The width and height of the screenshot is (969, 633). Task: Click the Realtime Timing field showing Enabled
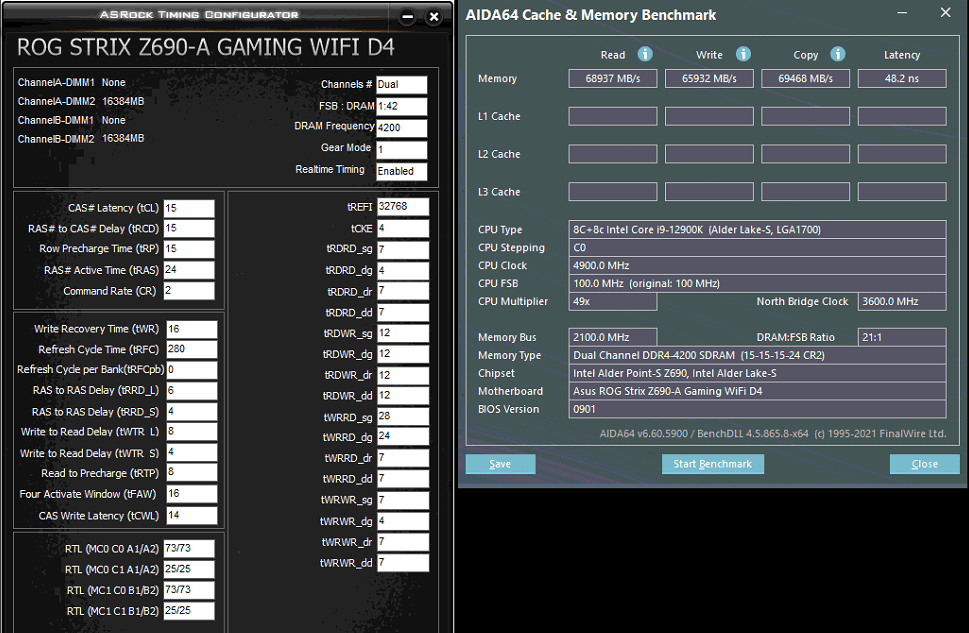tap(402, 171)
